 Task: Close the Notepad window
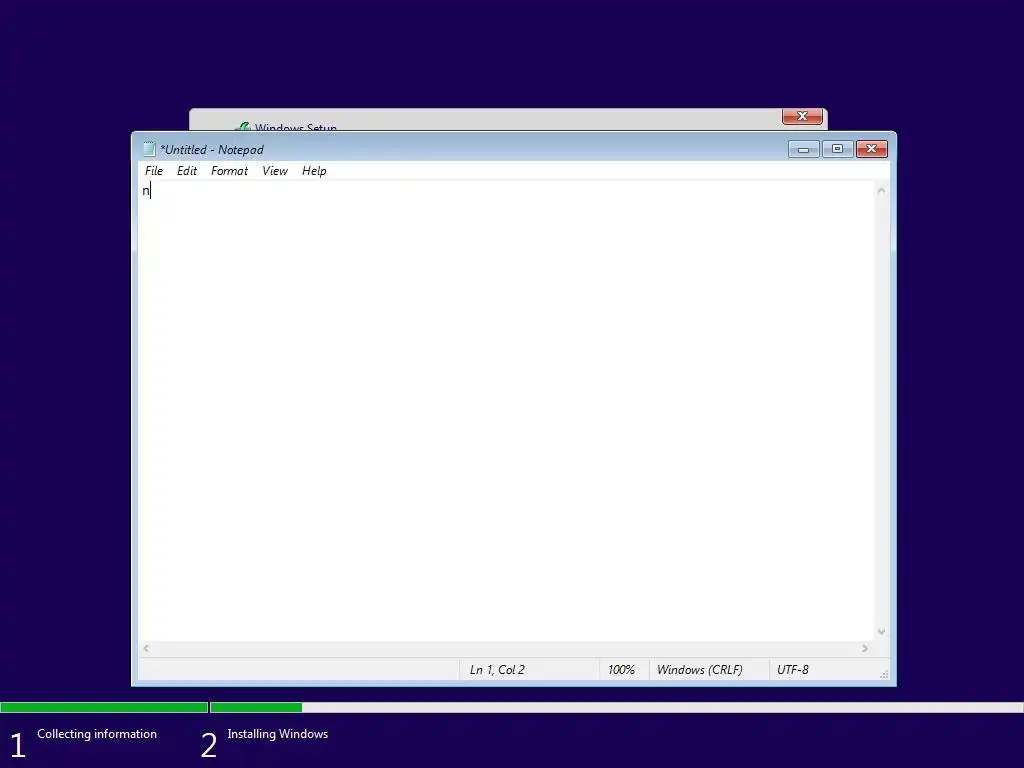coord(871,150)
